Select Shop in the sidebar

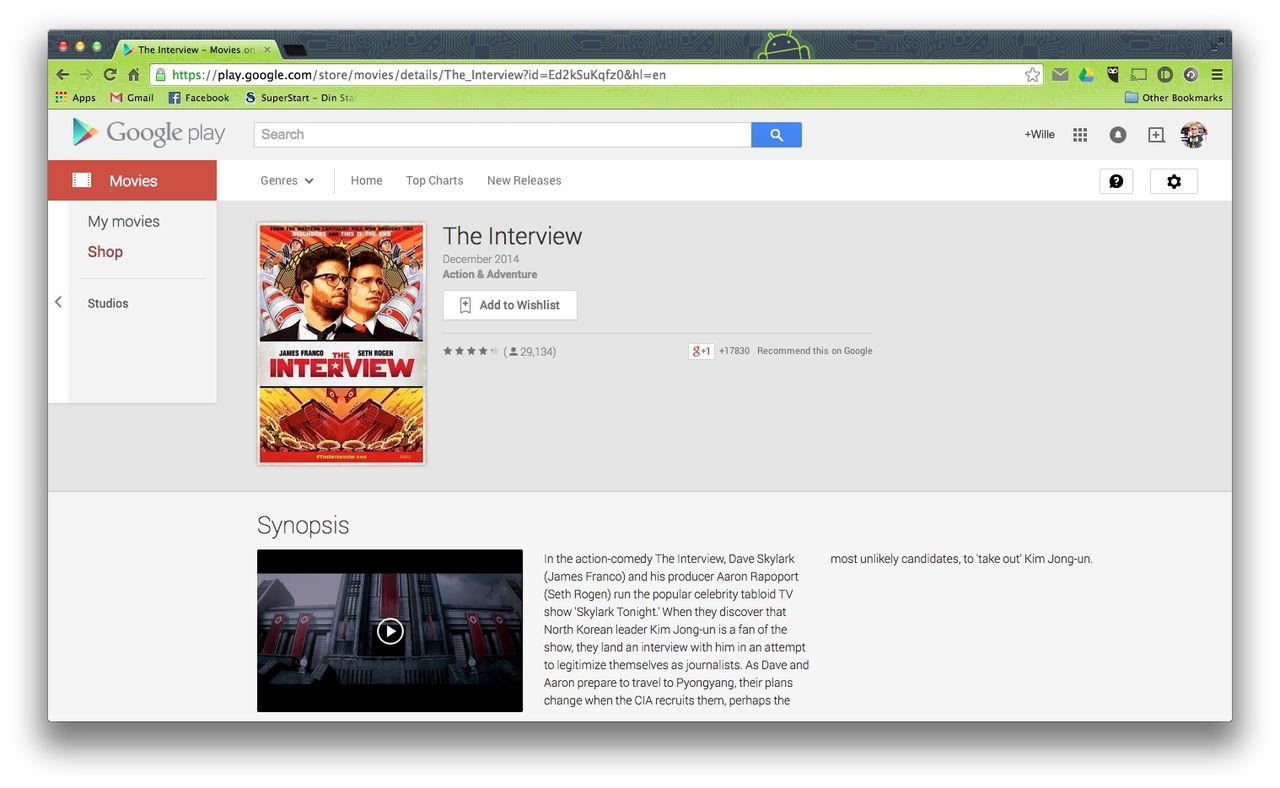[x=105, y=252]
